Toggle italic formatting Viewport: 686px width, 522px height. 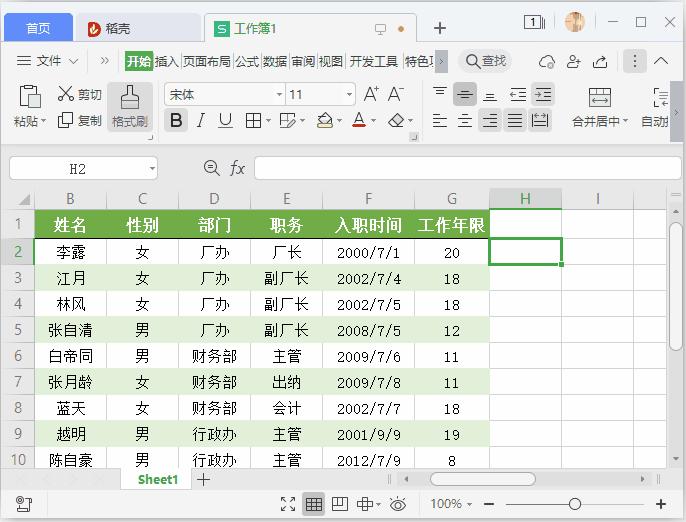tap(201, 120)
